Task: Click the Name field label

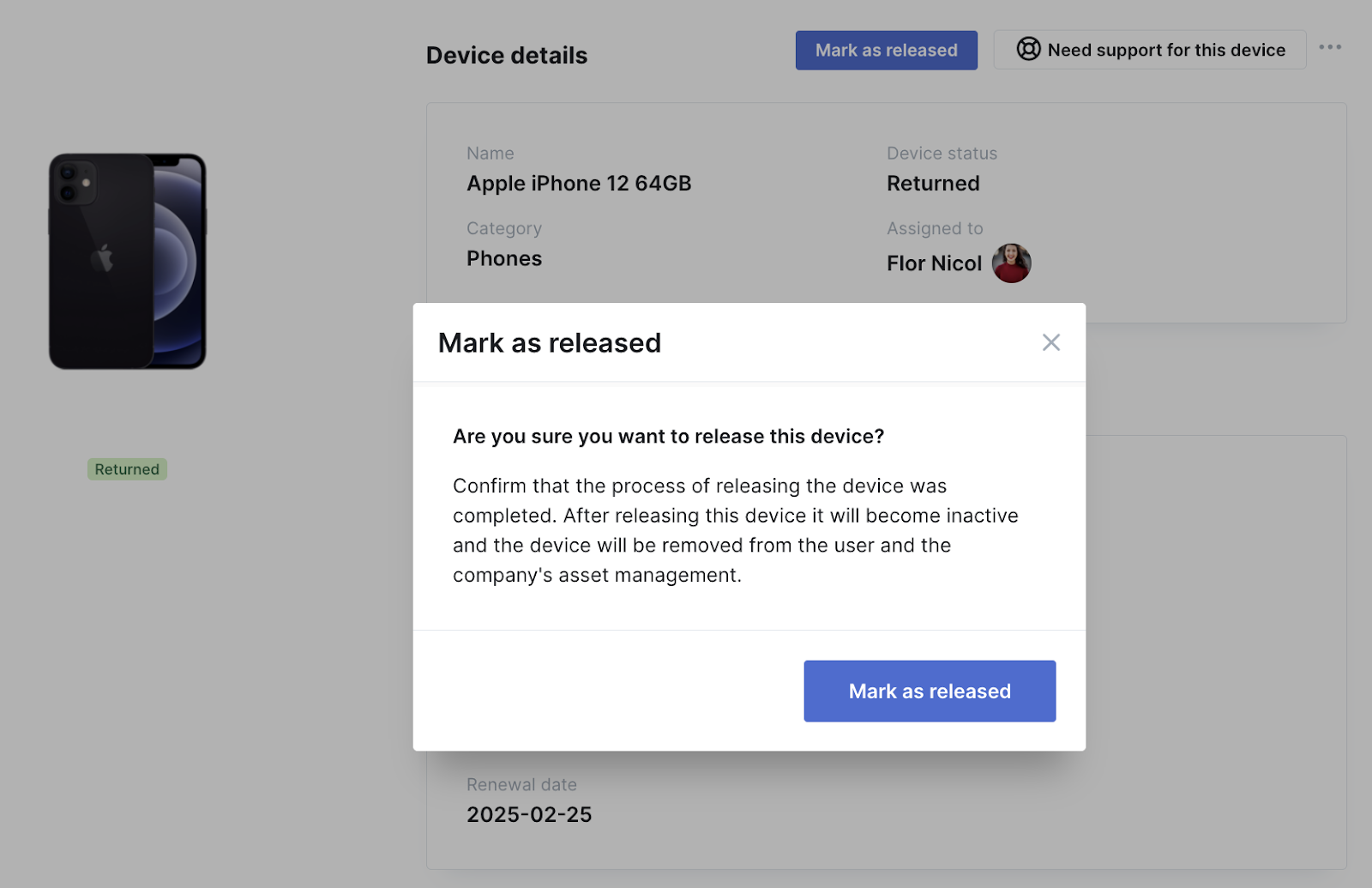Action: click(x=490, y=154)
